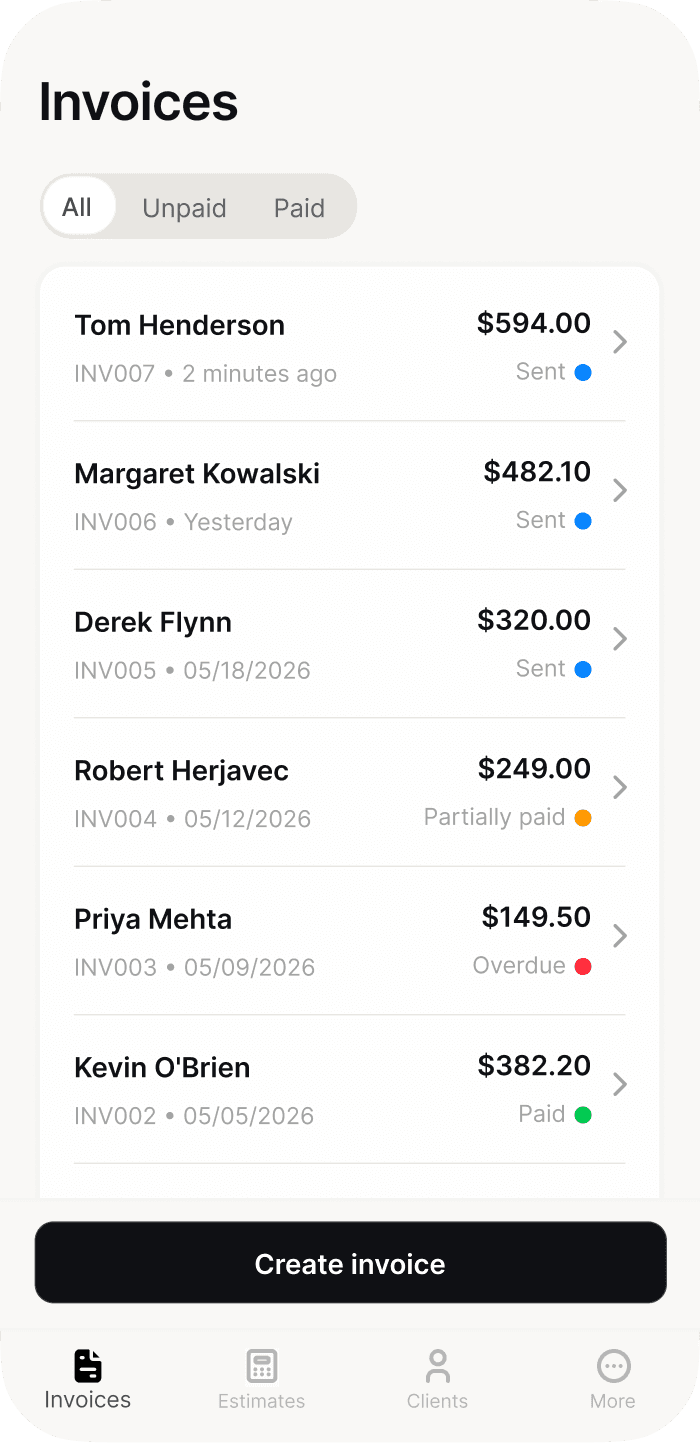Click the green Paid dot for Kevin O'Brien

pos(584,1113)
